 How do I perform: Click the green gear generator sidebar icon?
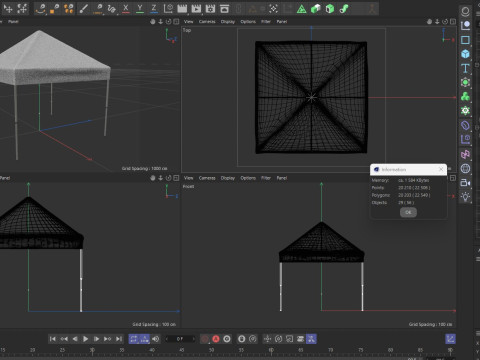click(x=465, y=111)
